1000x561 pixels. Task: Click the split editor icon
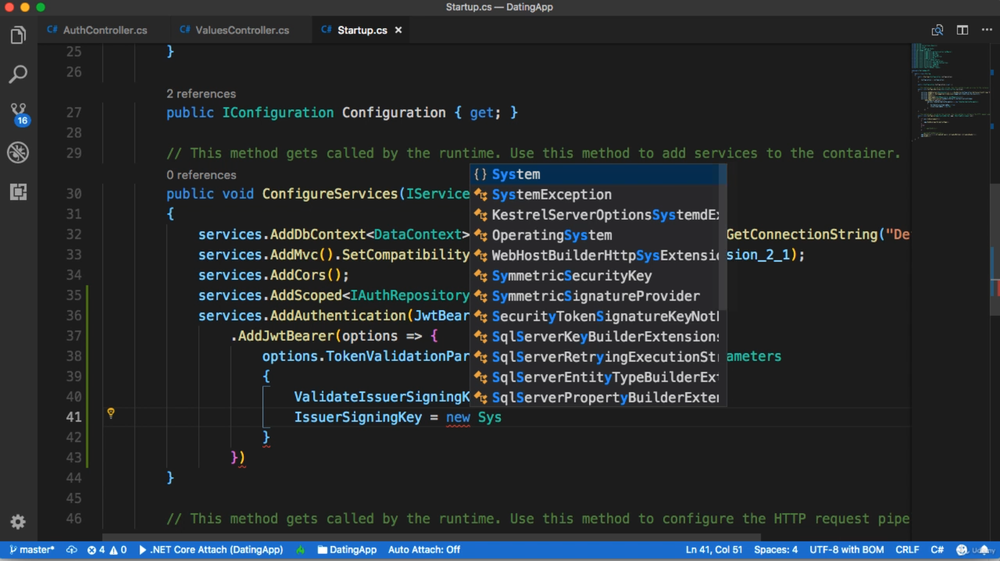pyautogui.click(x=962, y=30)
